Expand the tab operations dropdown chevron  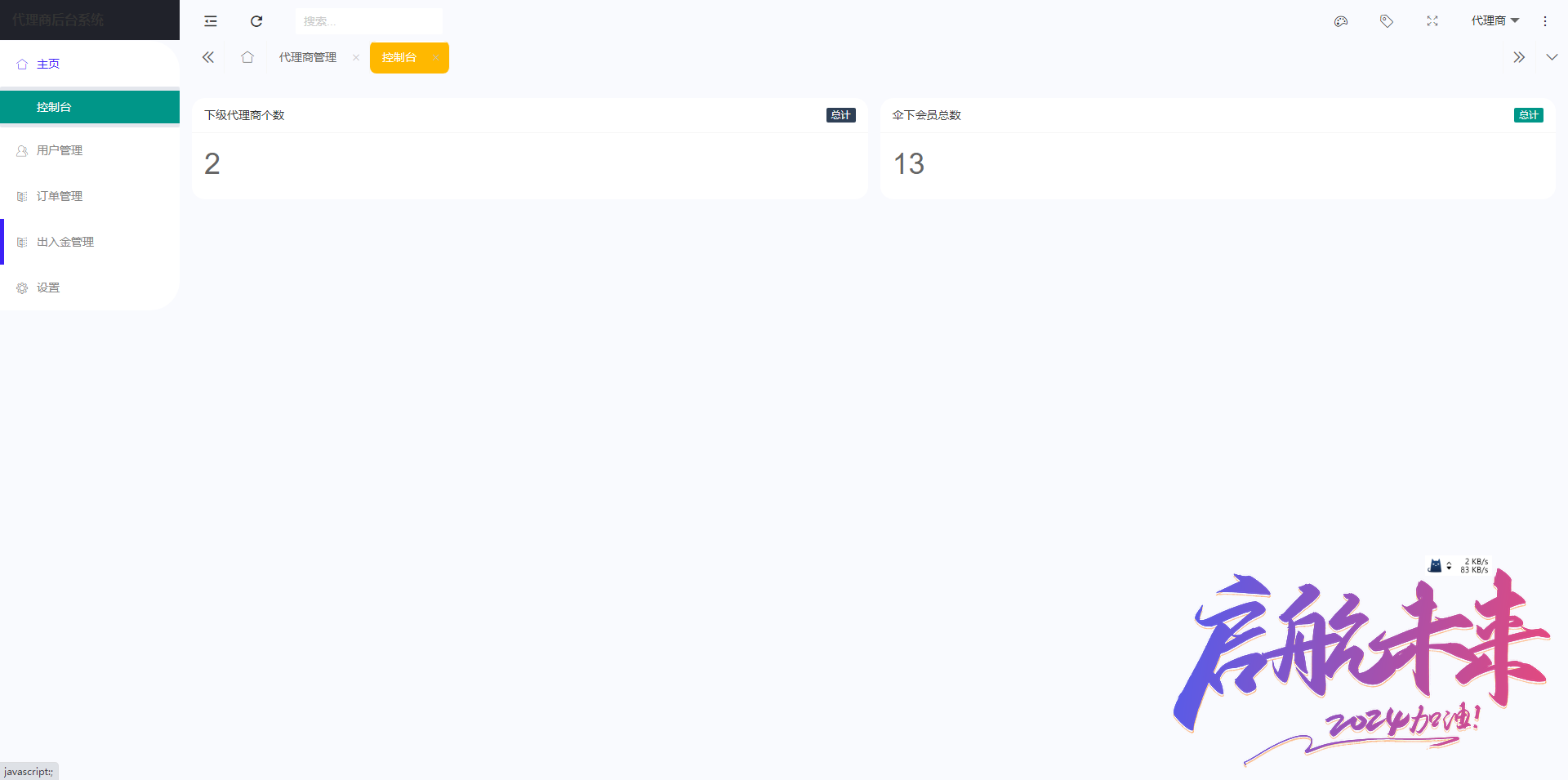coord(1552,57)
